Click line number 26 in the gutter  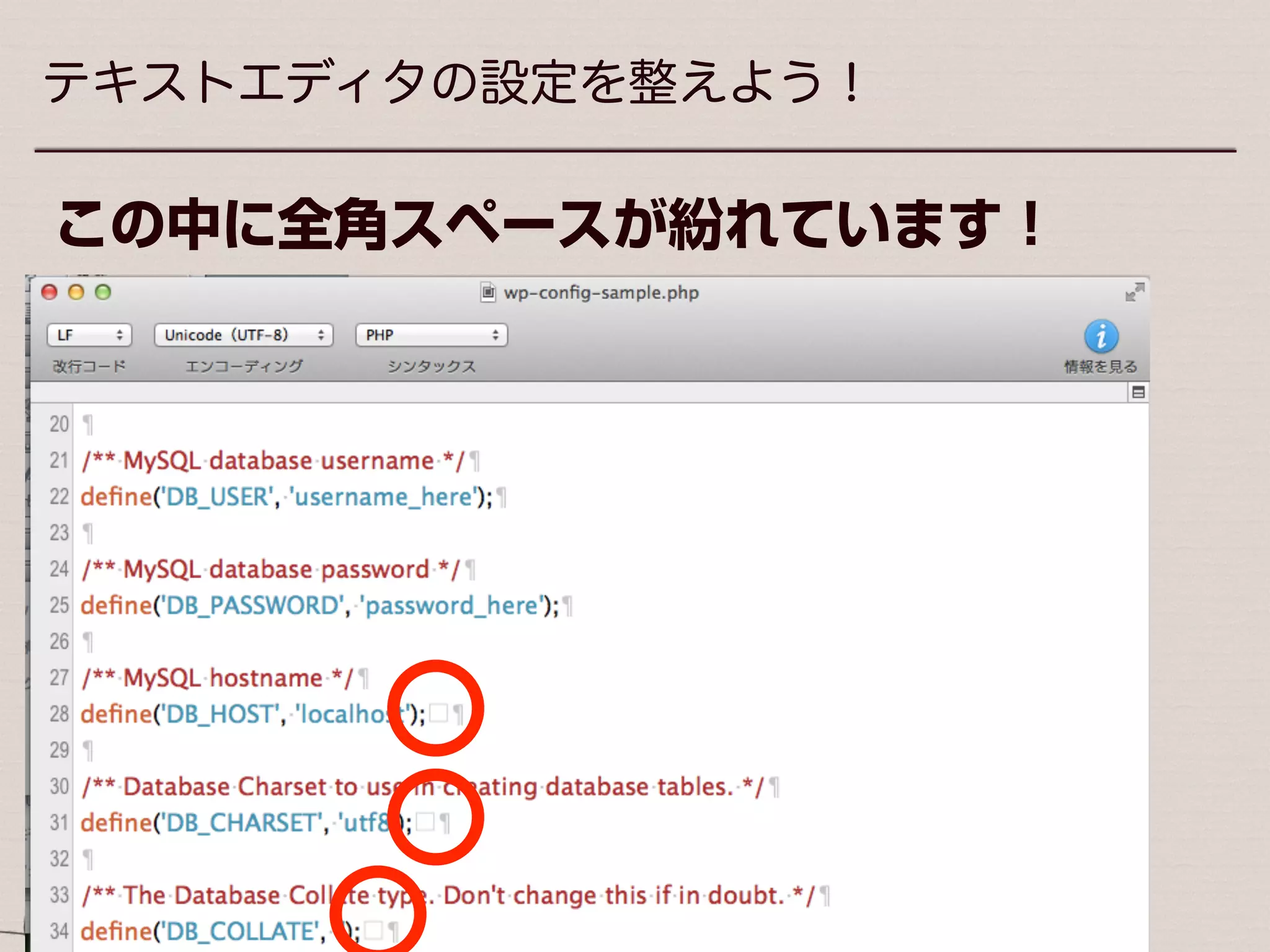[60, 641]
